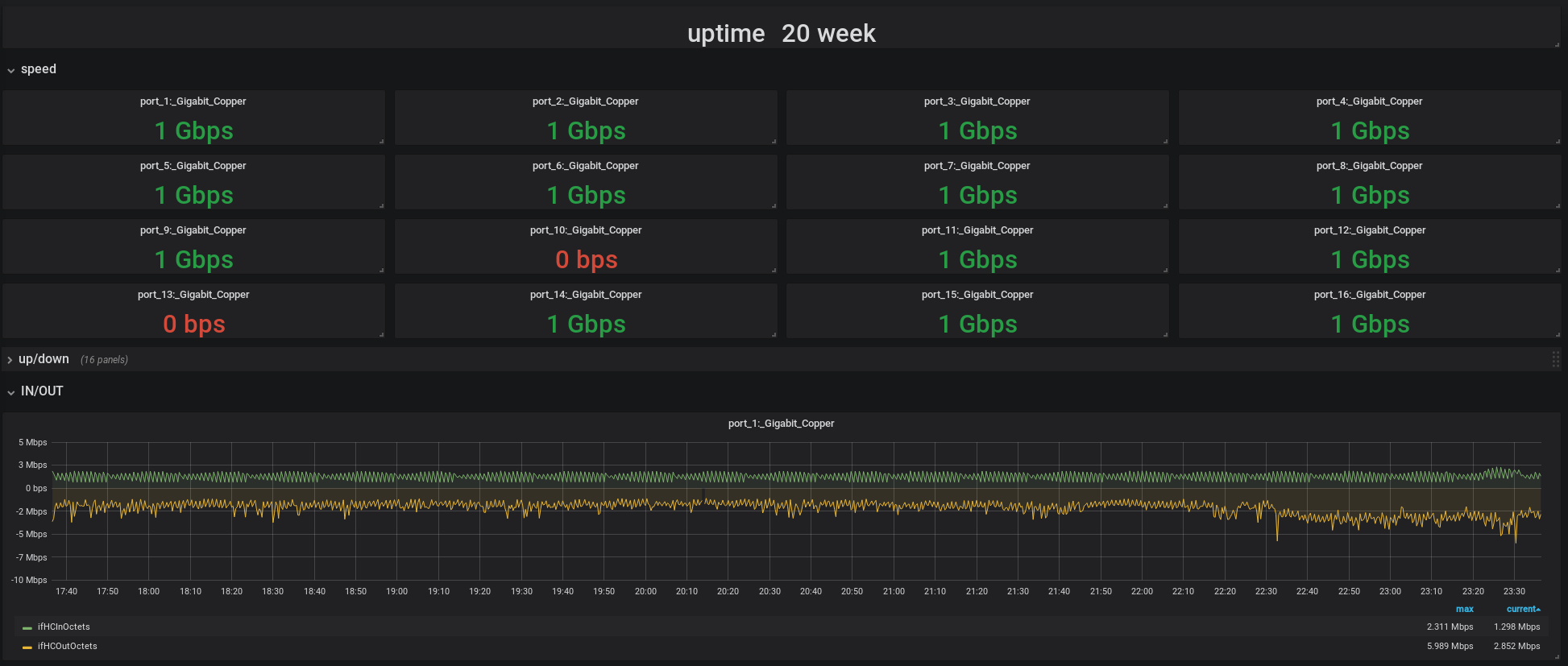Click the uptime panel resize corner handle

(x=1558, y=45)
